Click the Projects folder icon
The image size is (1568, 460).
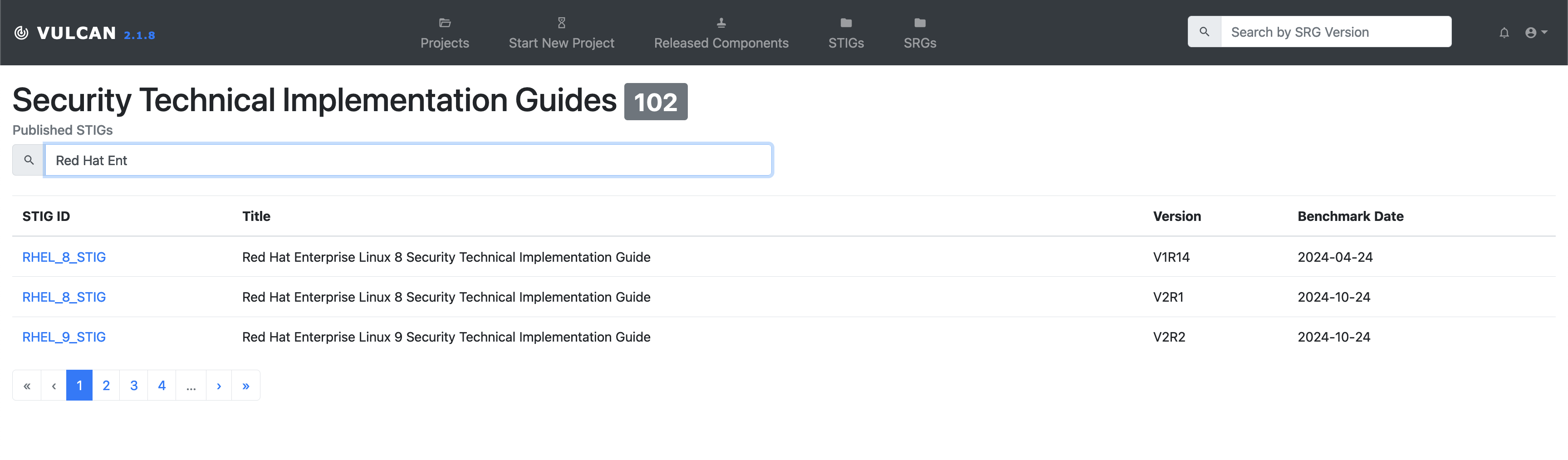444,23
